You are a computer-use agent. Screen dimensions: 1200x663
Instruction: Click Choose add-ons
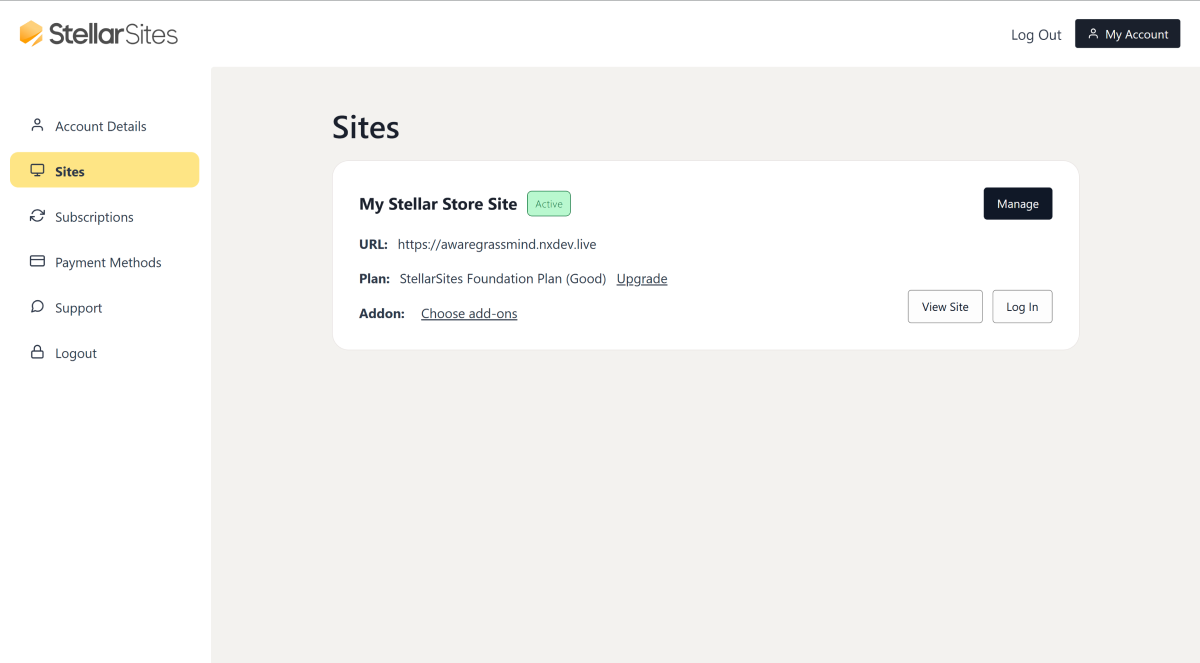[x=468, y=313]
